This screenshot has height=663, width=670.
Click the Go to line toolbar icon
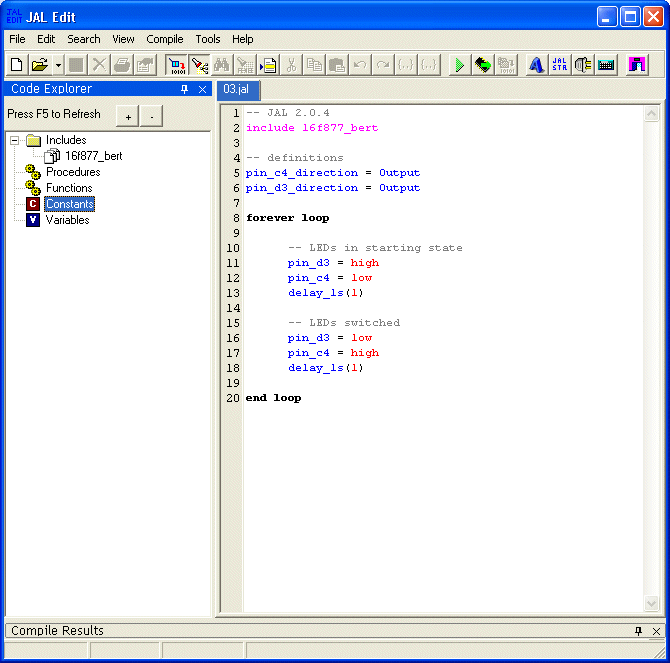(x=268, y=65)
